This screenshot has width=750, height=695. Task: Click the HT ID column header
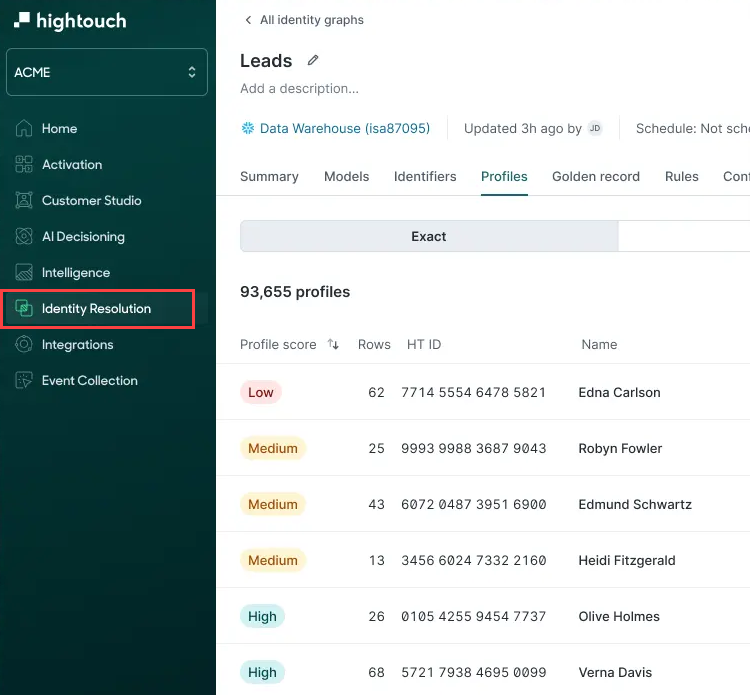click(x=424, y=344)
